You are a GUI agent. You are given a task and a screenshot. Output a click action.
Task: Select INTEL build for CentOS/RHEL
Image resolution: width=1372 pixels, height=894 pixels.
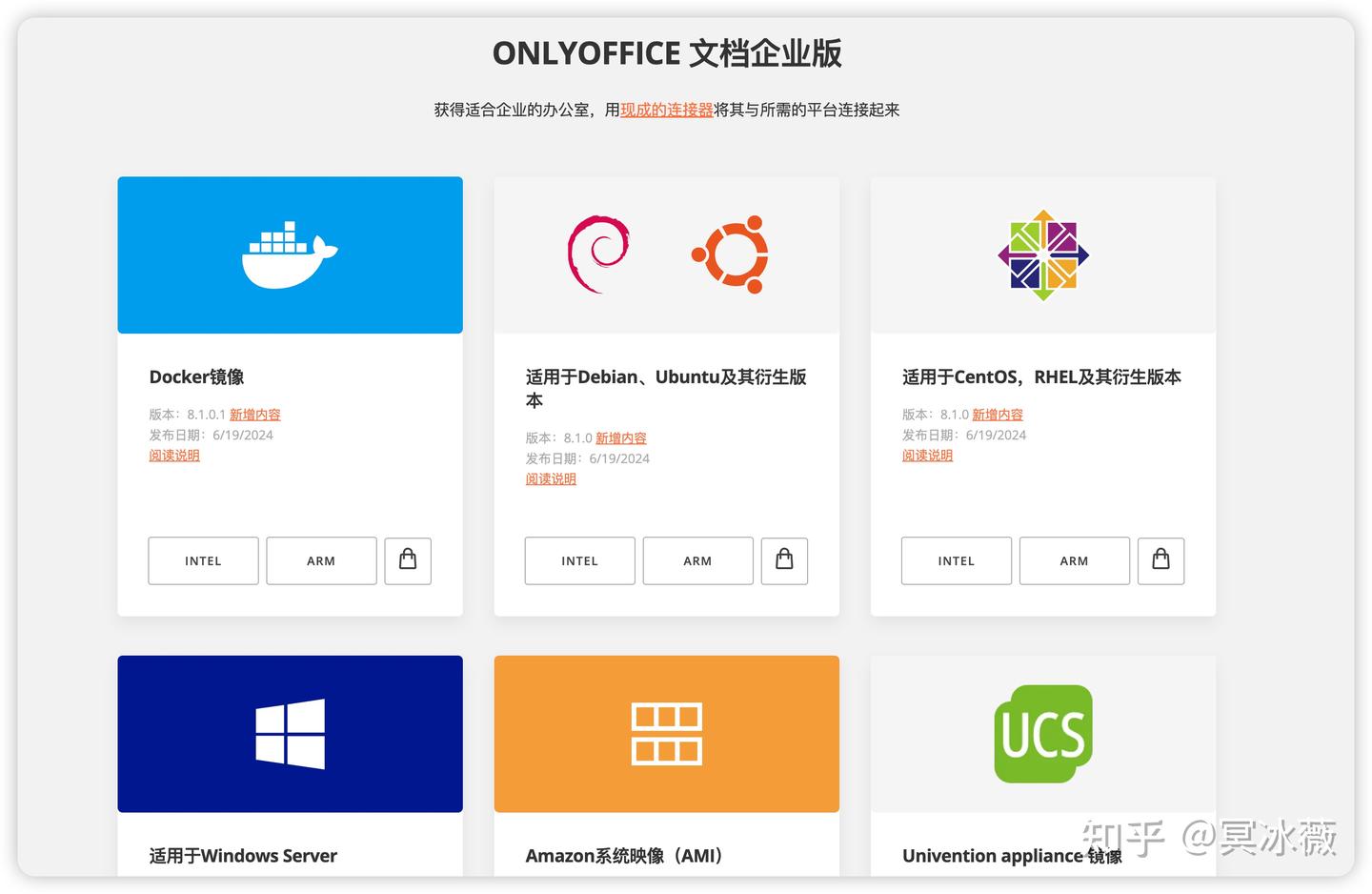click(x=956, y=560)
